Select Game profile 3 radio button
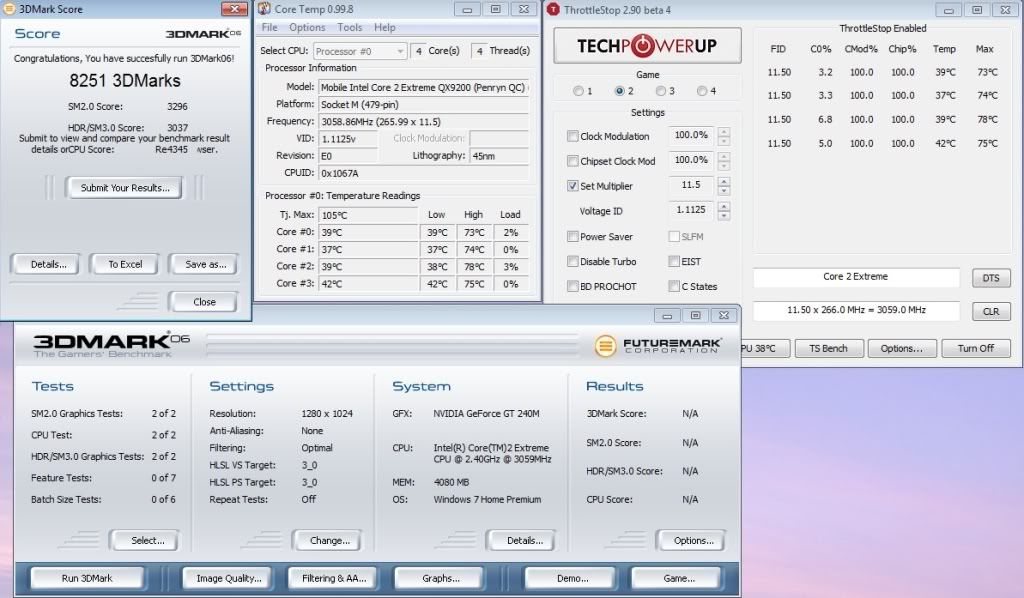The height and width of the screenshot is (598, 1024). click(x=660, y=91)
